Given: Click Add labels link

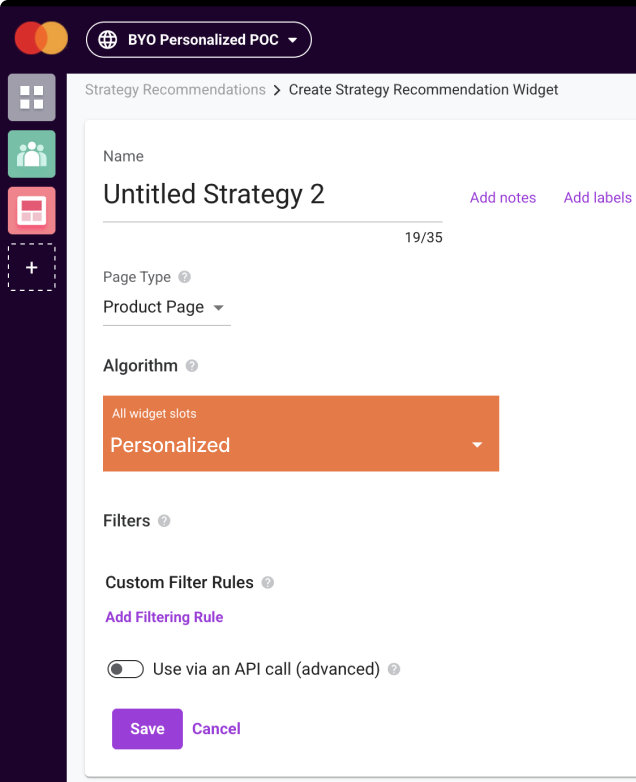Looking at the screenshot, I should tap(598, 197).
